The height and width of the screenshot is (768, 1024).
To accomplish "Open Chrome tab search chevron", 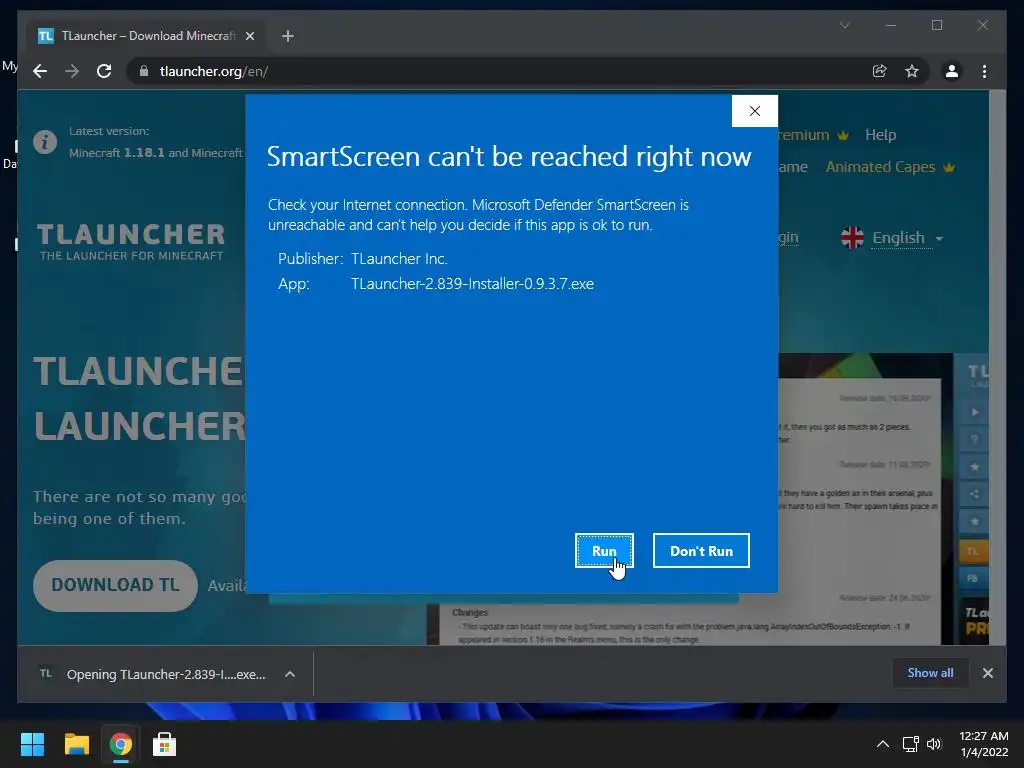I will pos(844,25).
